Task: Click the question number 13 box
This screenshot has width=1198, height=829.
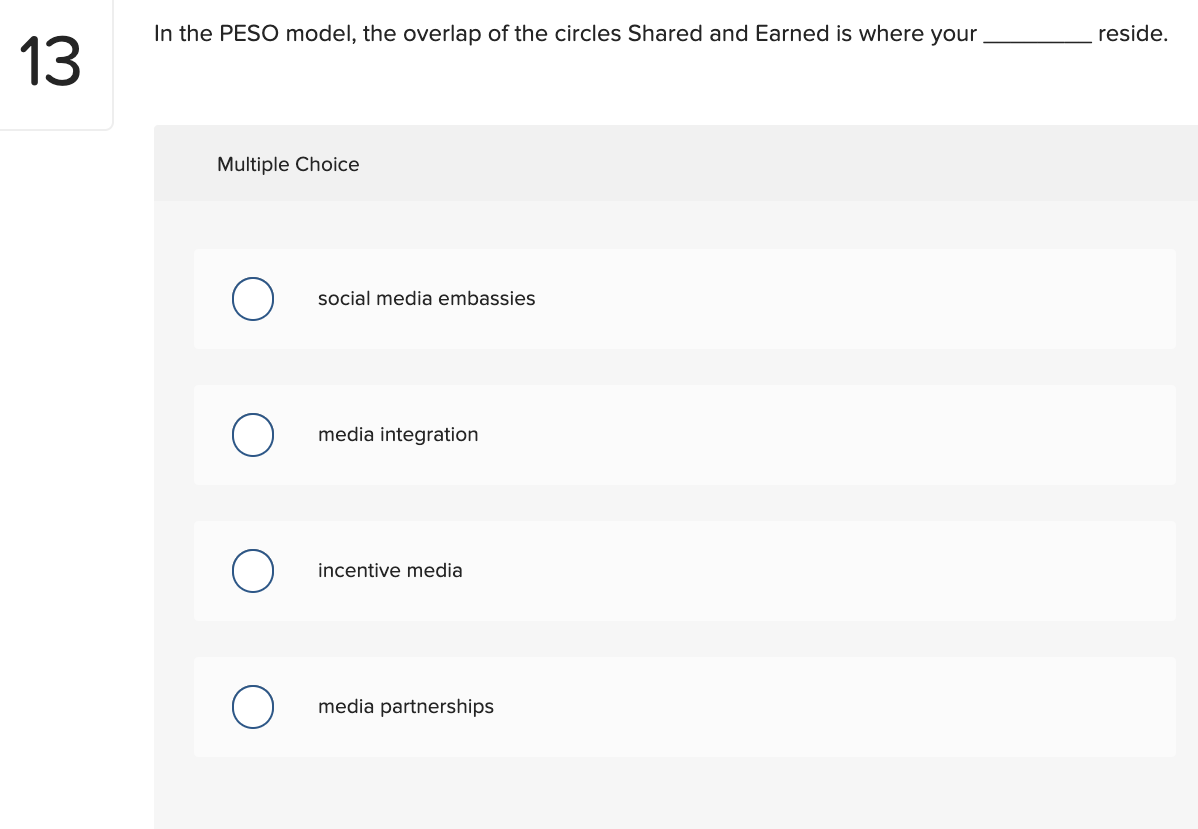Action: pos(50,62)
